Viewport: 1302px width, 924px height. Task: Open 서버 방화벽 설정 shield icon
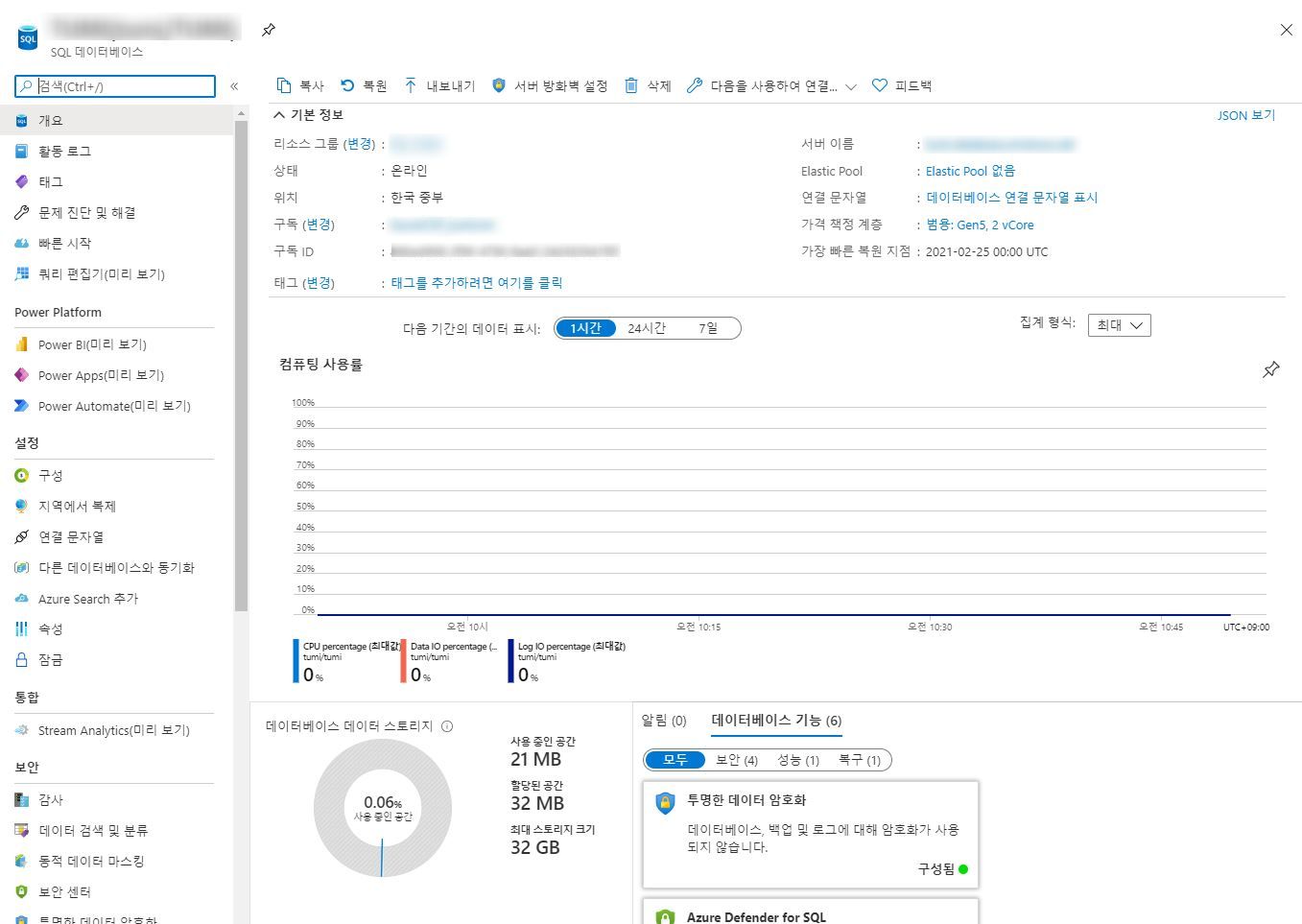click(499, 85)
